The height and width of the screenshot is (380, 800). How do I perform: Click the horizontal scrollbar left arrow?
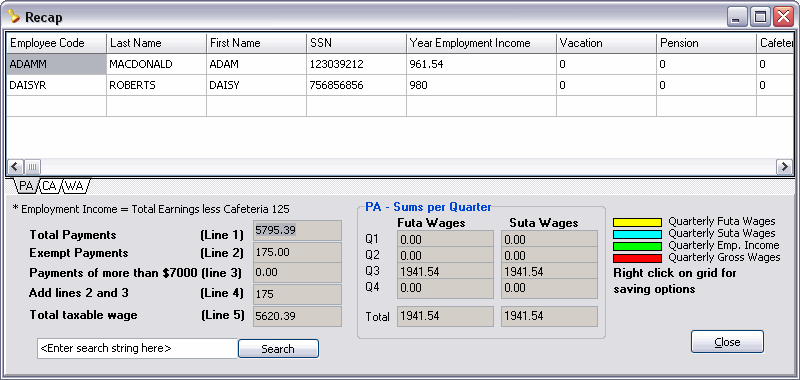tap(15, 166)
